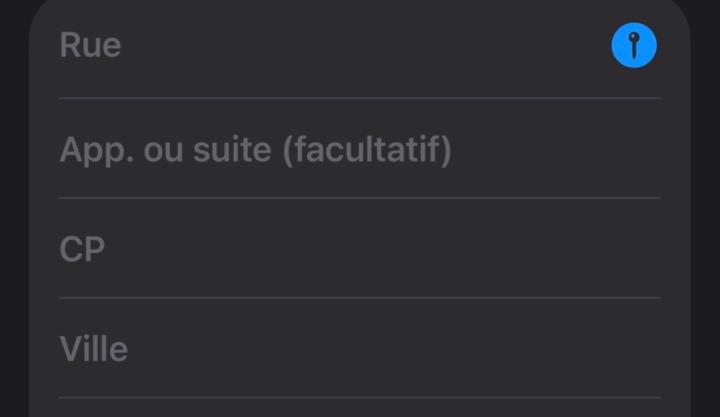Click the Rue placeholder text
Image resolution: width=720 pixels, height=417 pixels.
pos(90,46)
